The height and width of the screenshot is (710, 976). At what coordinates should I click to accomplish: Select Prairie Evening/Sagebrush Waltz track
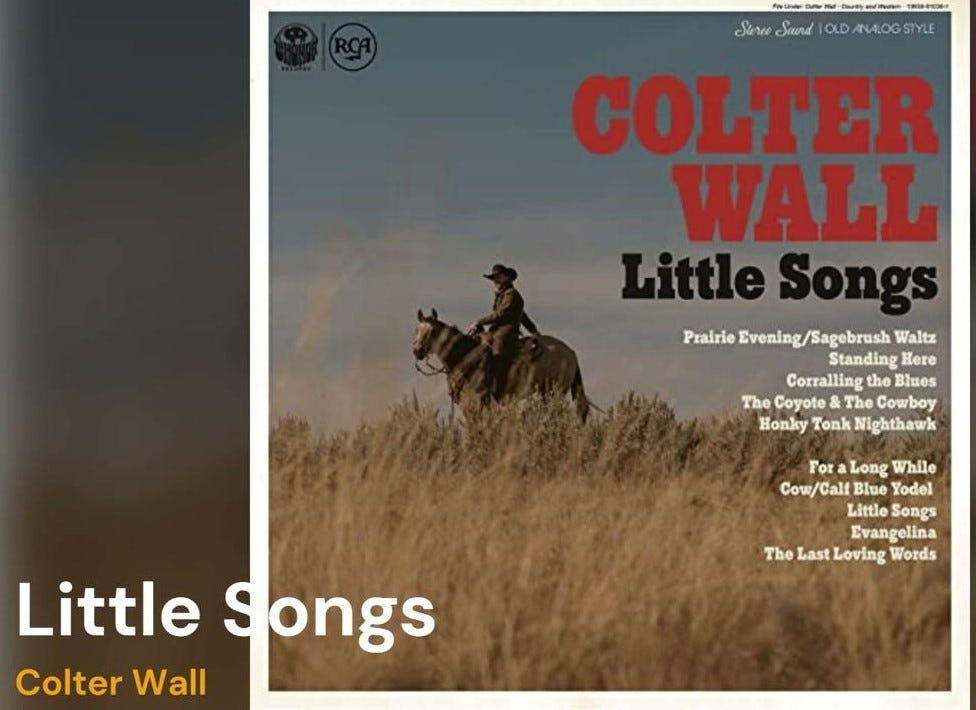coord(809,337)
